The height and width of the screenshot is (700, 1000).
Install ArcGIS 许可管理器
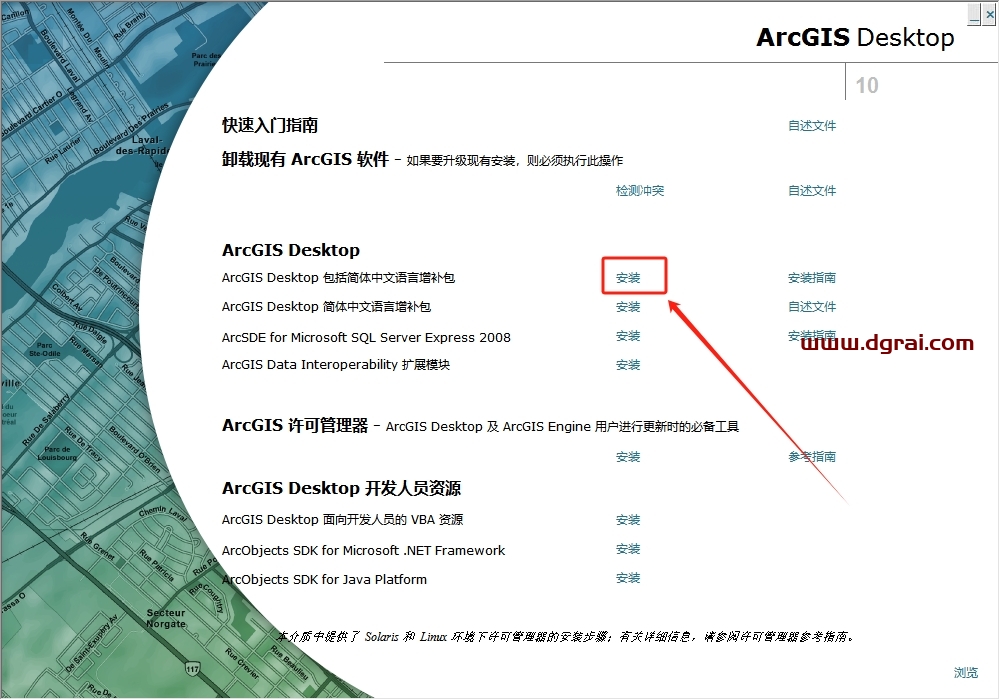click(x=628, y=457)
